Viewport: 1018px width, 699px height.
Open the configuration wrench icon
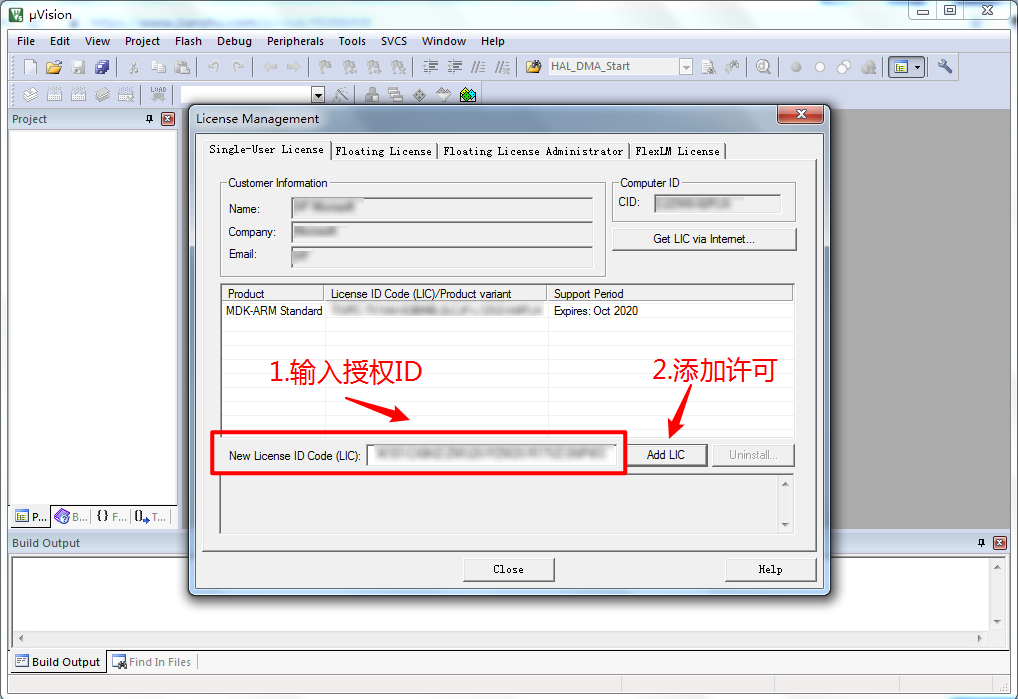pyautogui.click(x=945, y=67)
